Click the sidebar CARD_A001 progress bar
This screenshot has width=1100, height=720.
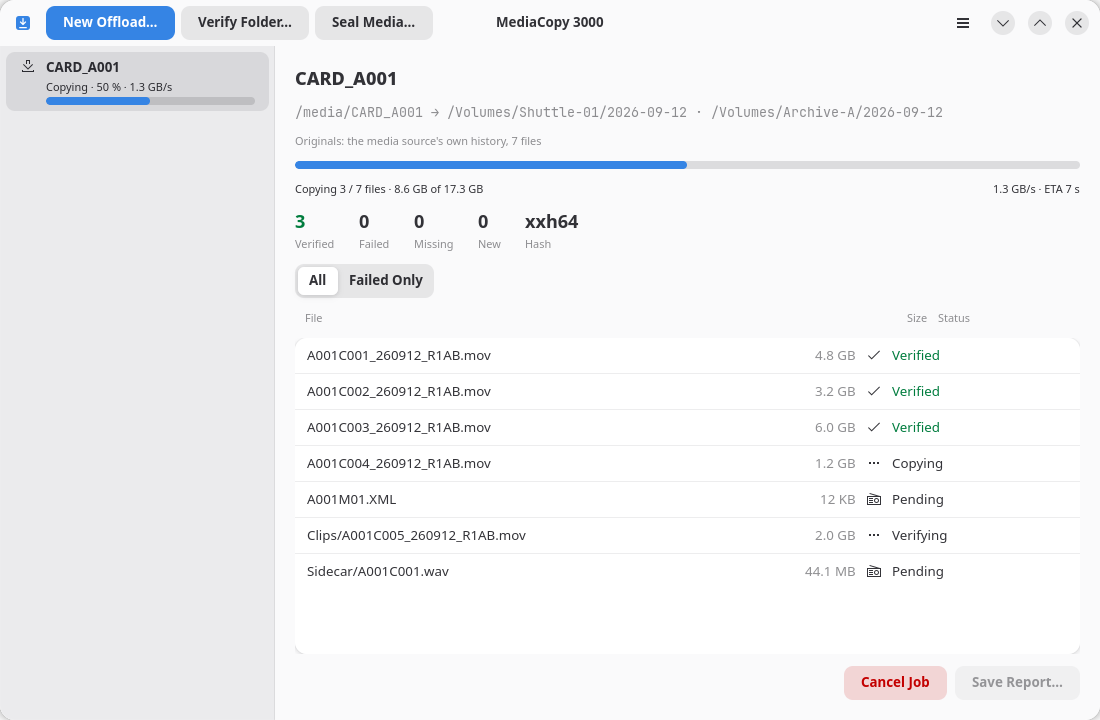(x=150, y=101)
